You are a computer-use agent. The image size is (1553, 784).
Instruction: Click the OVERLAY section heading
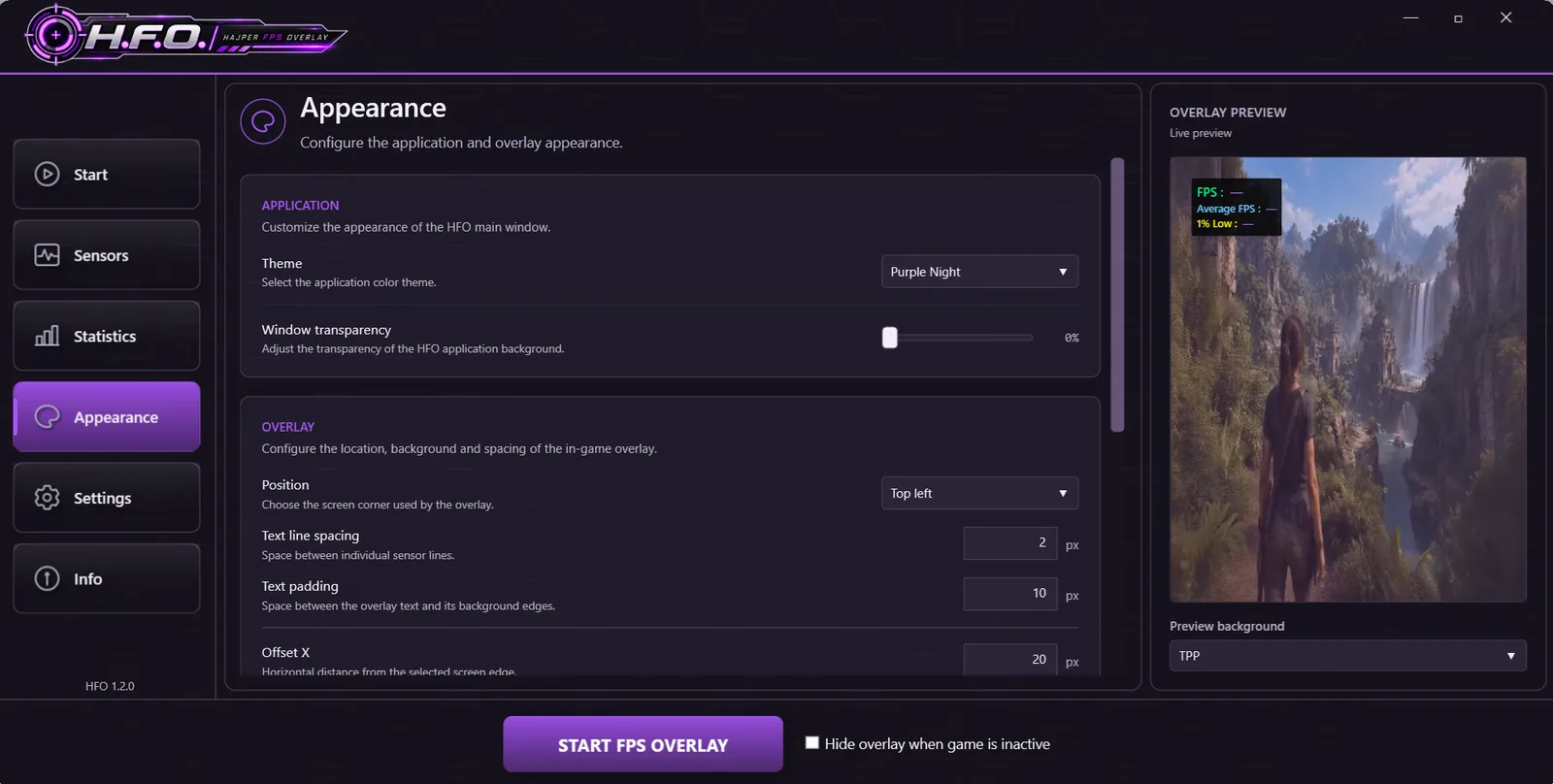tap(288, 427)
